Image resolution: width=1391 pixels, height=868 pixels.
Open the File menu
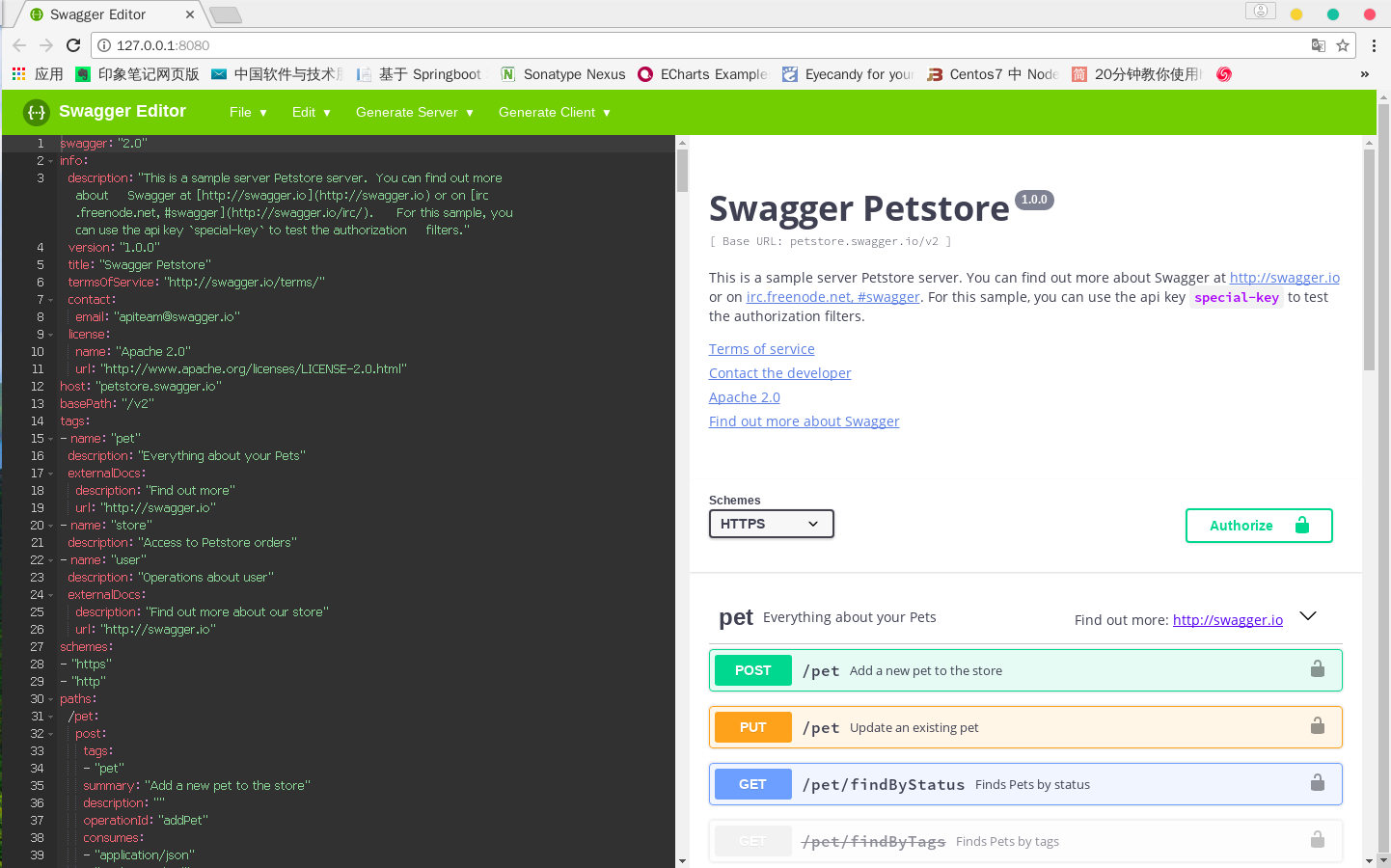(248, 112)
